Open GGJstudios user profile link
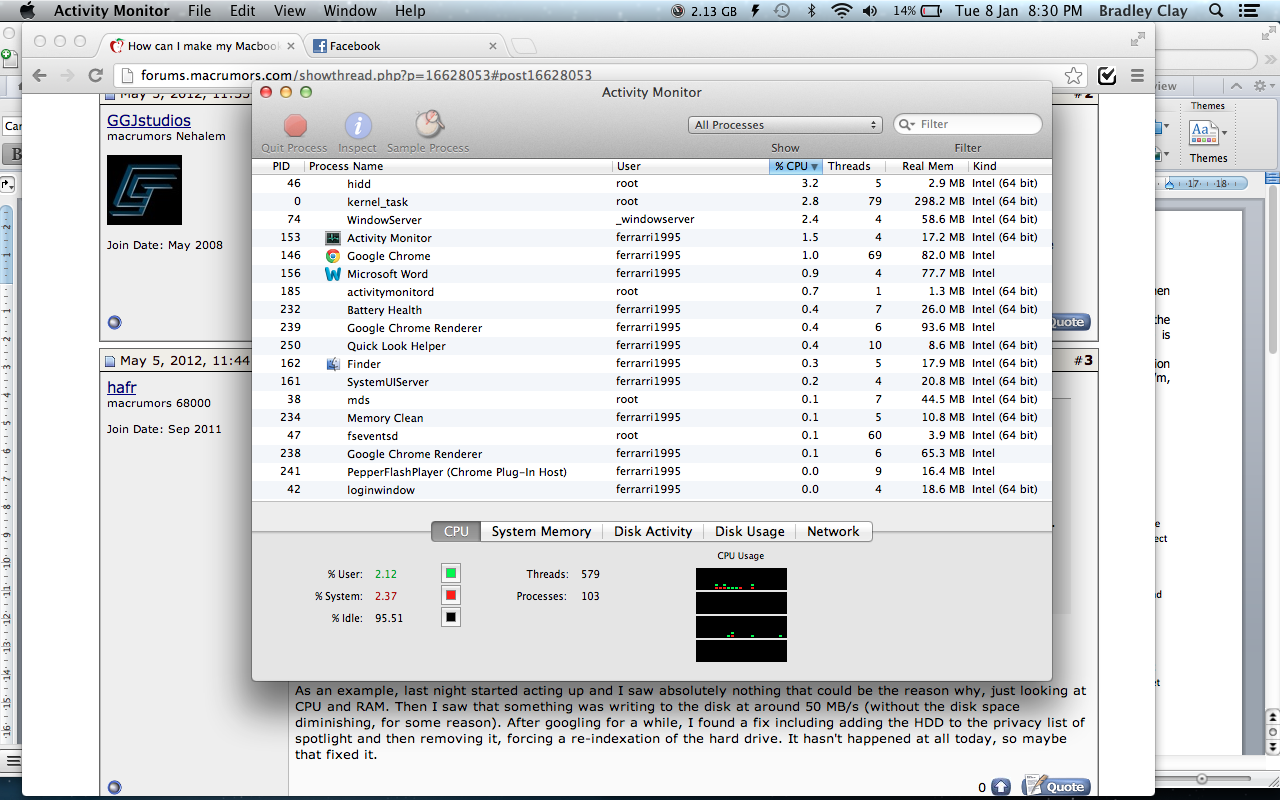 tap(149, 120)
